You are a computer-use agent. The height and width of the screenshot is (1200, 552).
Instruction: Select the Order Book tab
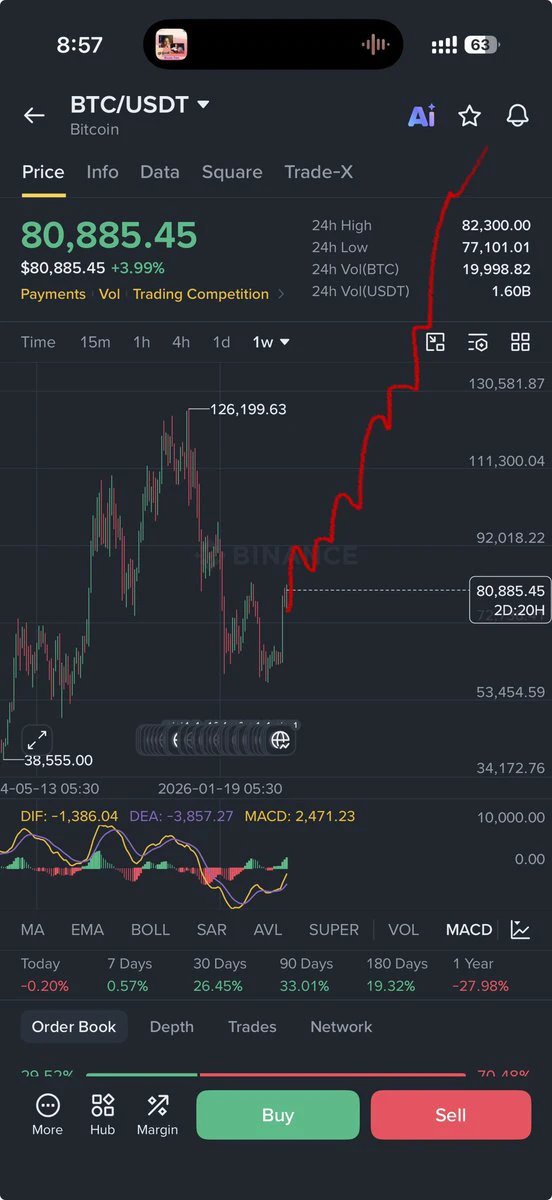click(74, 1027)
